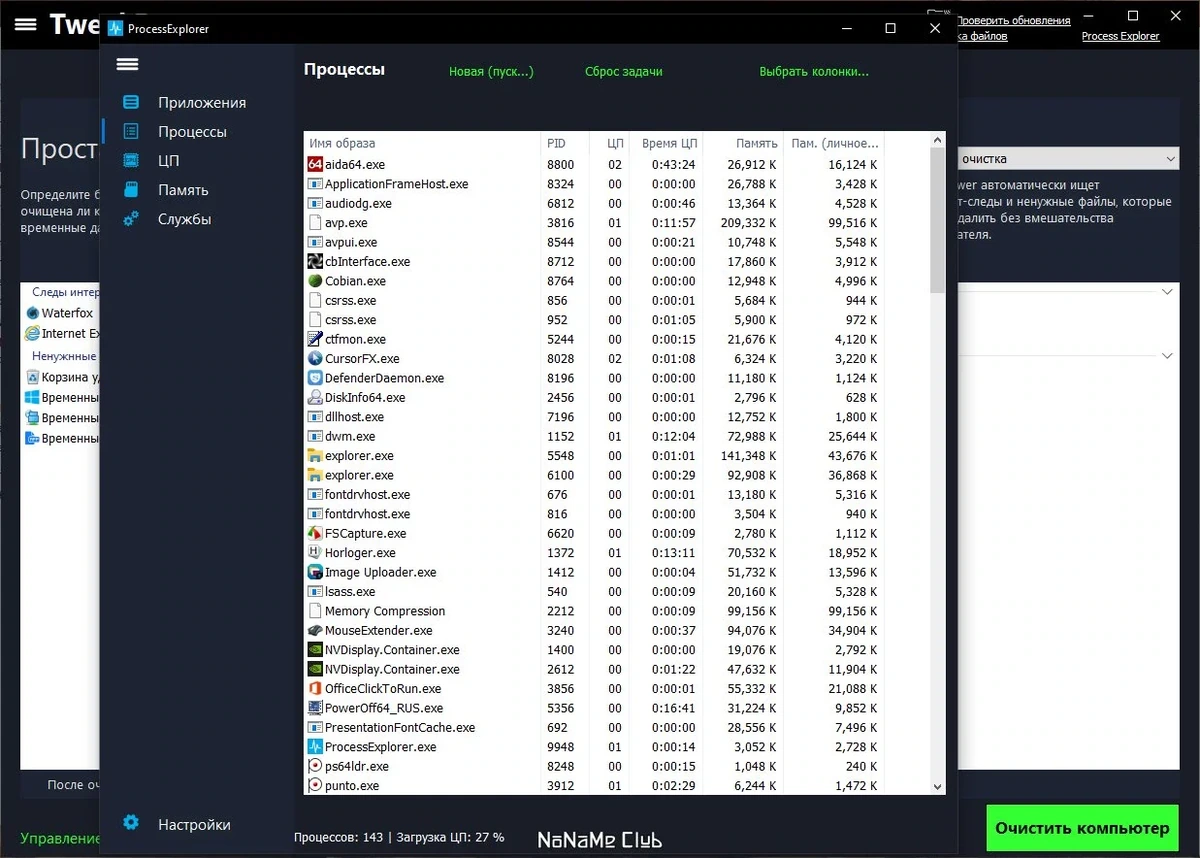Click the process list vertical scrollbar thumb

(x=937, y=220)
